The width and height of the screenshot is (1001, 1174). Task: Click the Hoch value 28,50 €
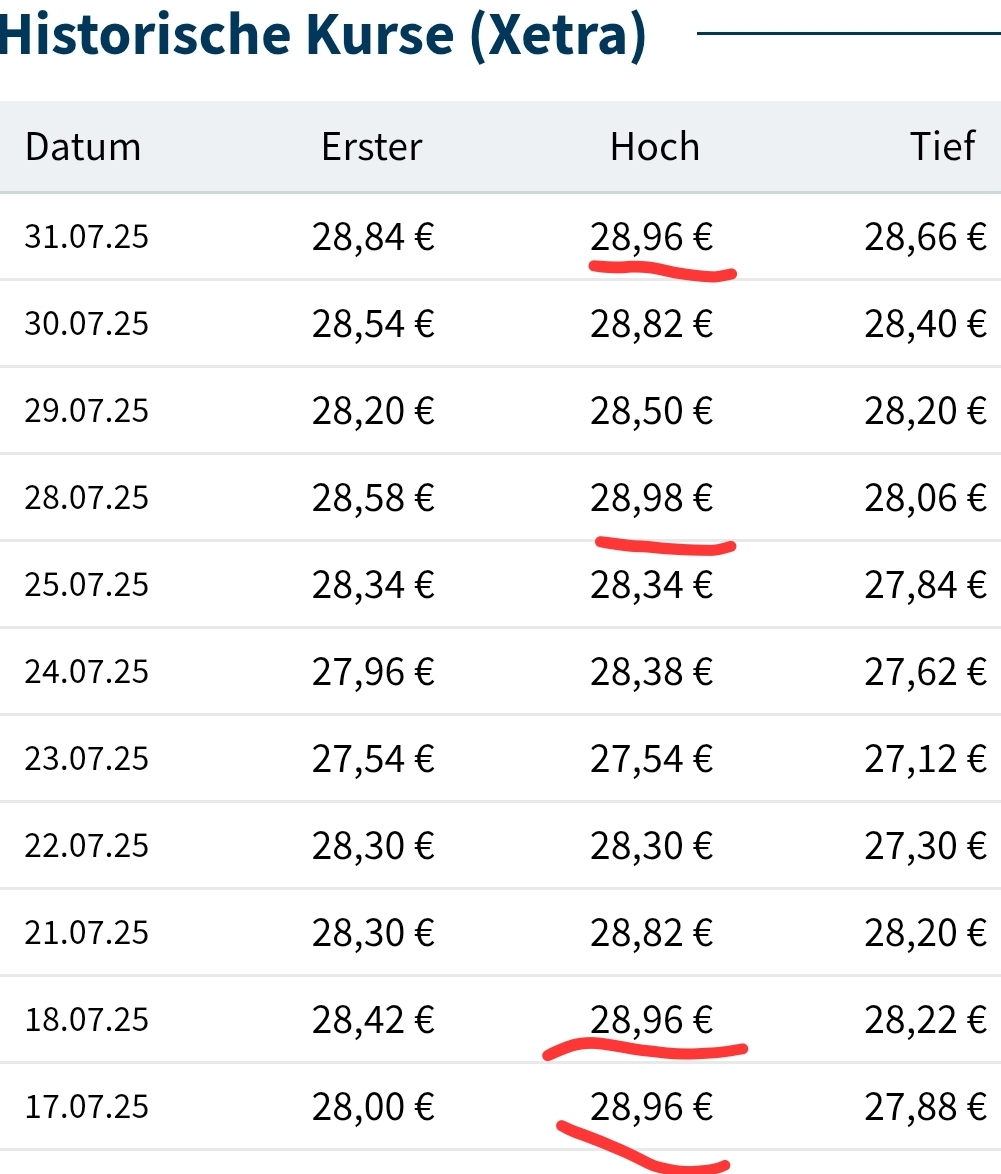click(651, 410)
